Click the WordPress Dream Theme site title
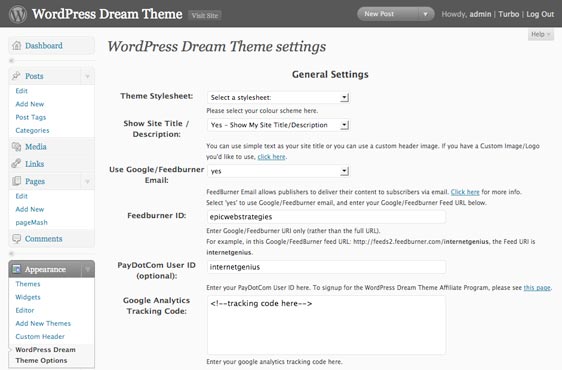This screenshot has width=562, height=370. [107, 14]
